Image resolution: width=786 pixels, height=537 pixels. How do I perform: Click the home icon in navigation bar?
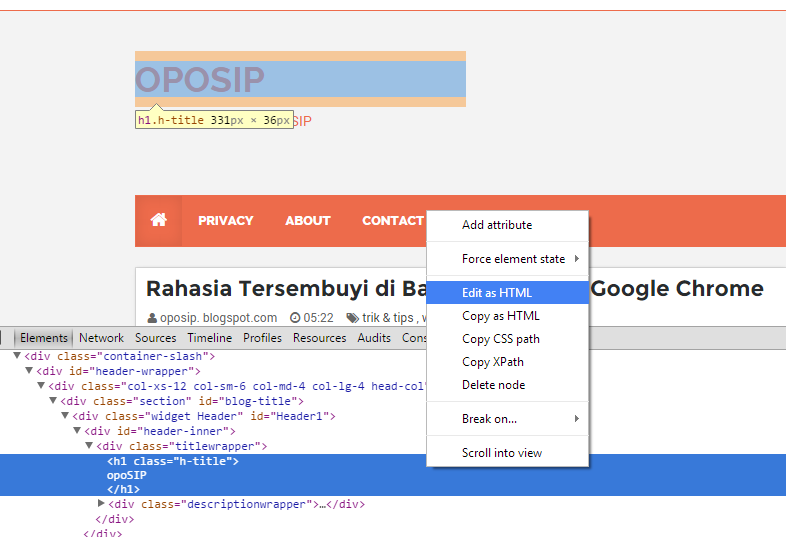click(x=158, y=220)
